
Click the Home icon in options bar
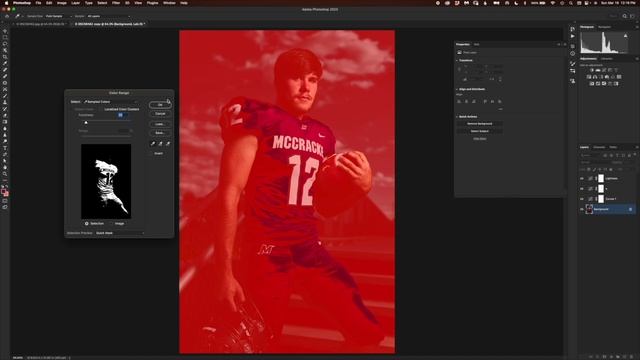[7, 16]
